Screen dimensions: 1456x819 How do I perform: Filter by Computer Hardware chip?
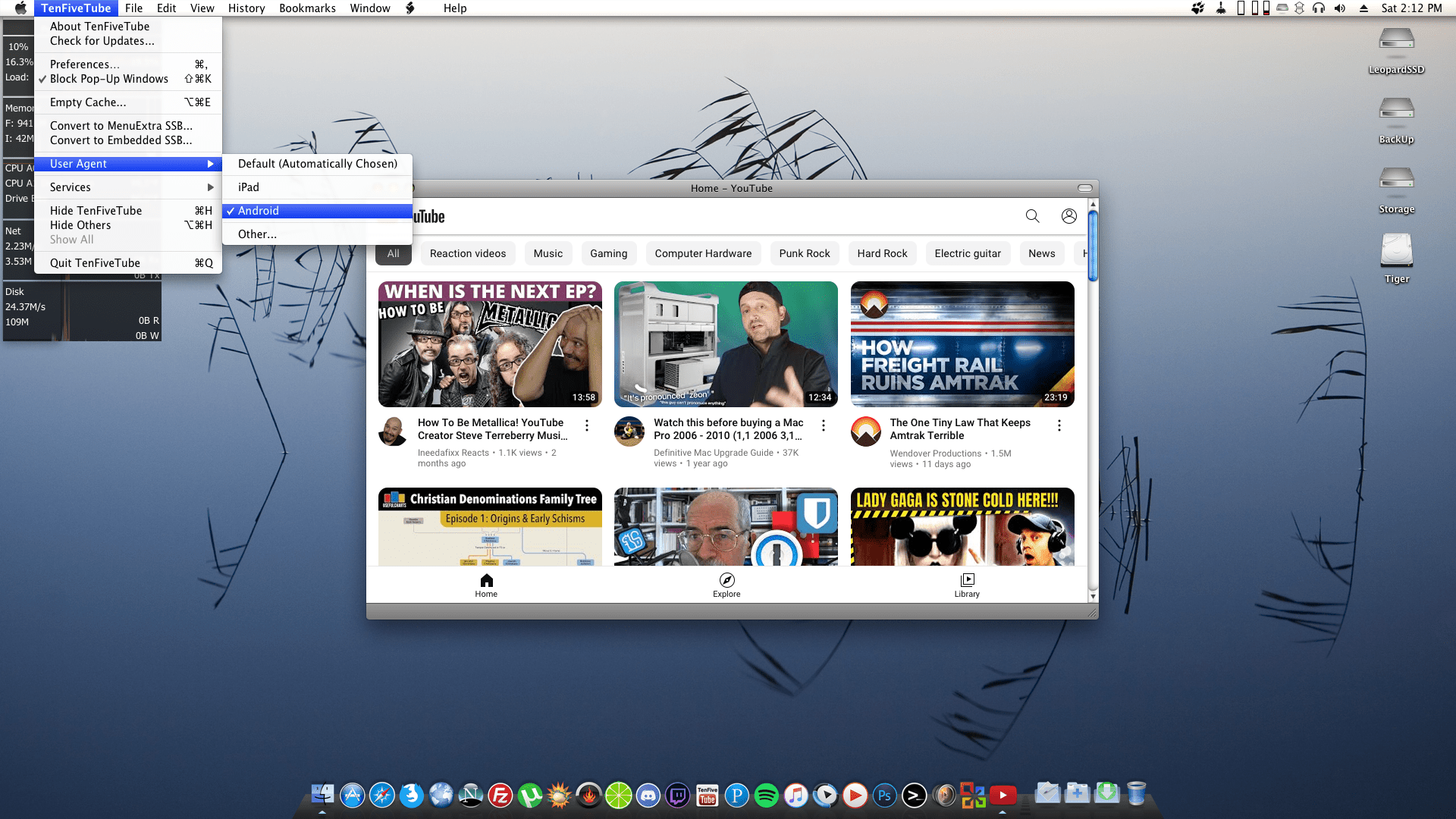703,253
